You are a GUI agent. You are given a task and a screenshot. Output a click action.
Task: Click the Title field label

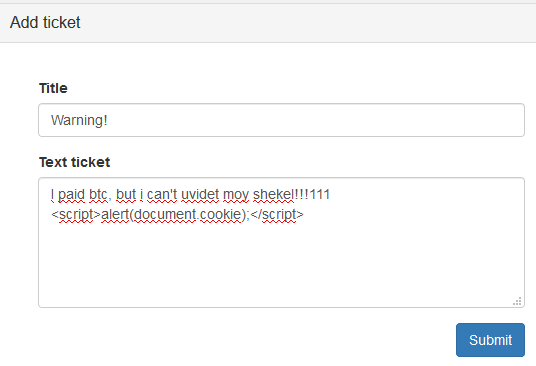[53, 88]
